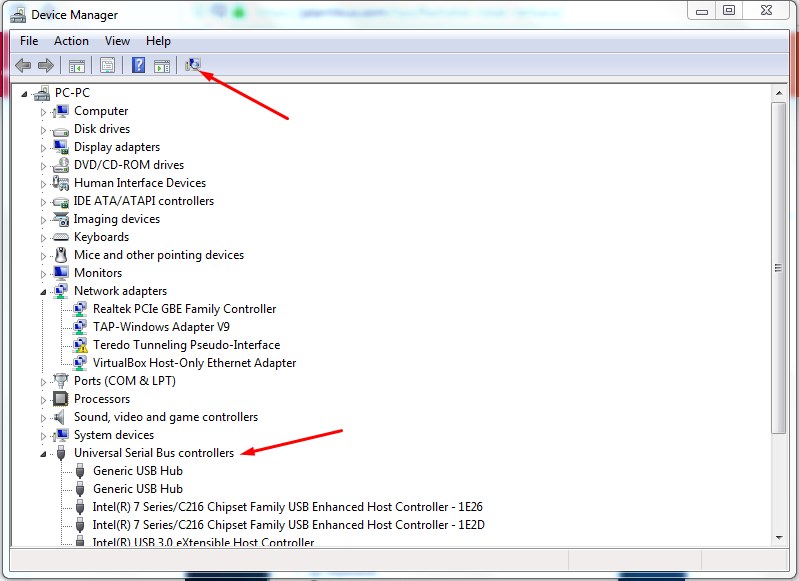
Task: Click the Show/Hide Action Pane toolbar icon
Action: 162,66
